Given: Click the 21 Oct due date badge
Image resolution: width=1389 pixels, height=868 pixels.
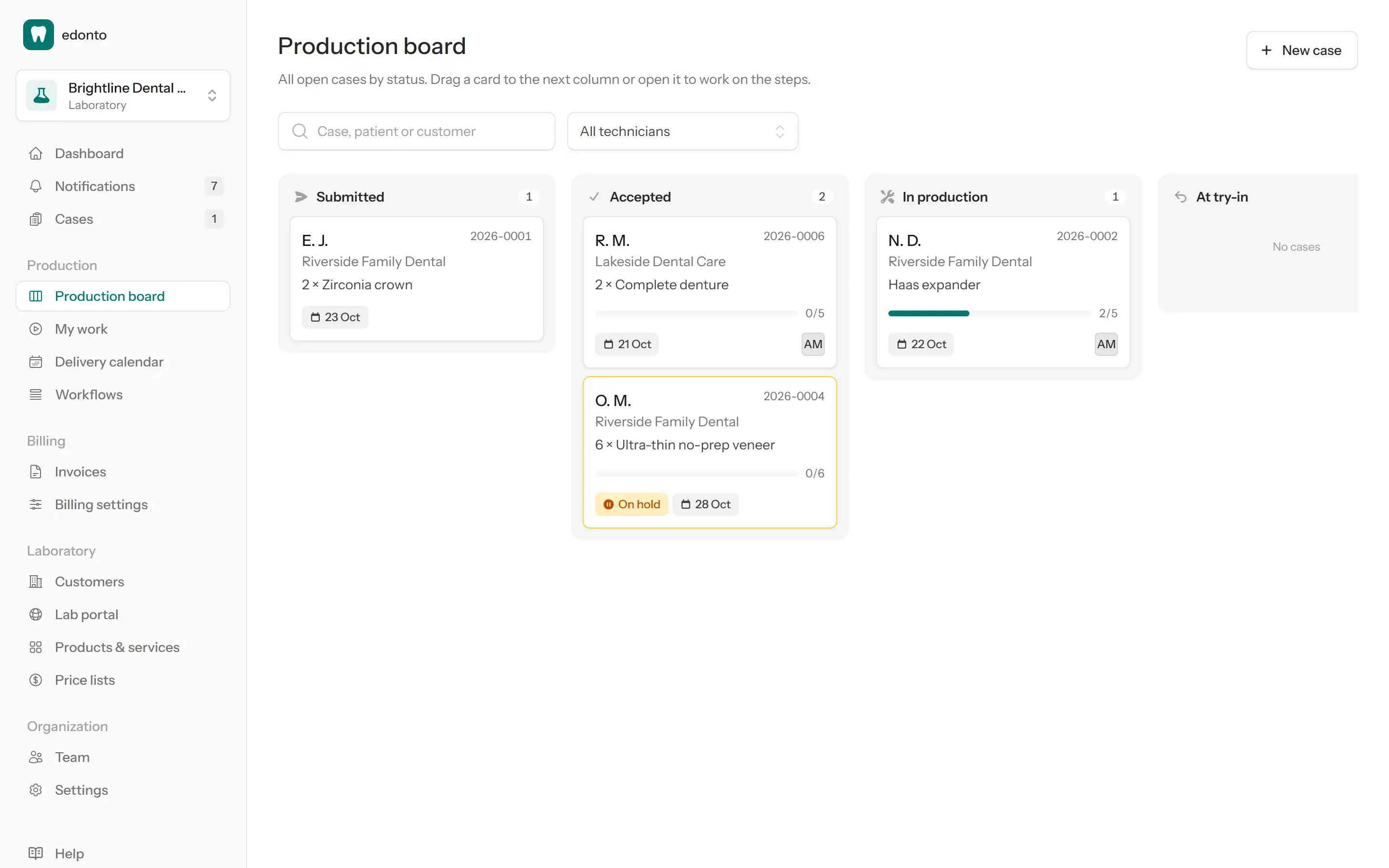Looking at the screenshot, I should point(627,344).
